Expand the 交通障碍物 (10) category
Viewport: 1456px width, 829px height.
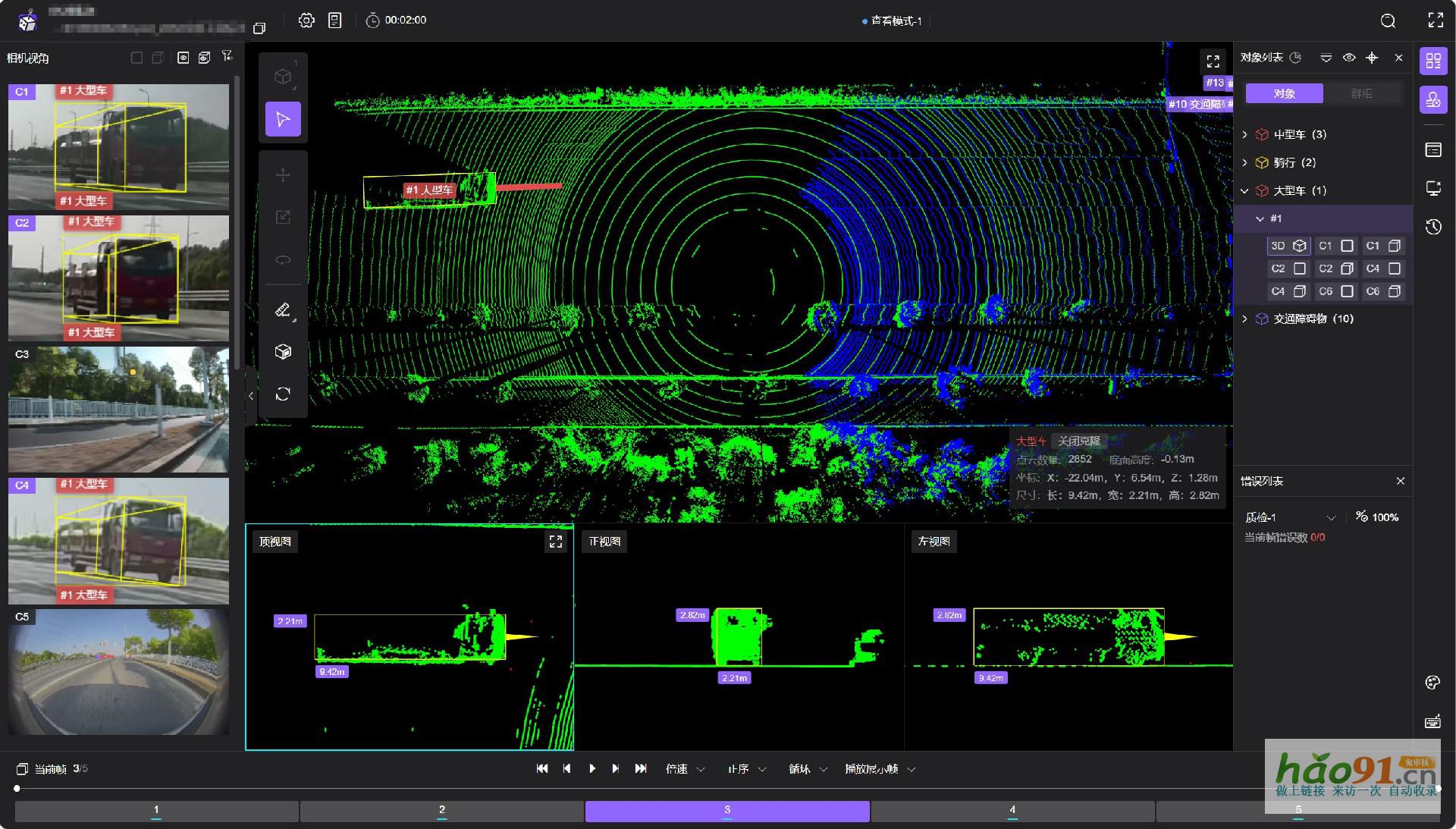(x=1244, y=319)
